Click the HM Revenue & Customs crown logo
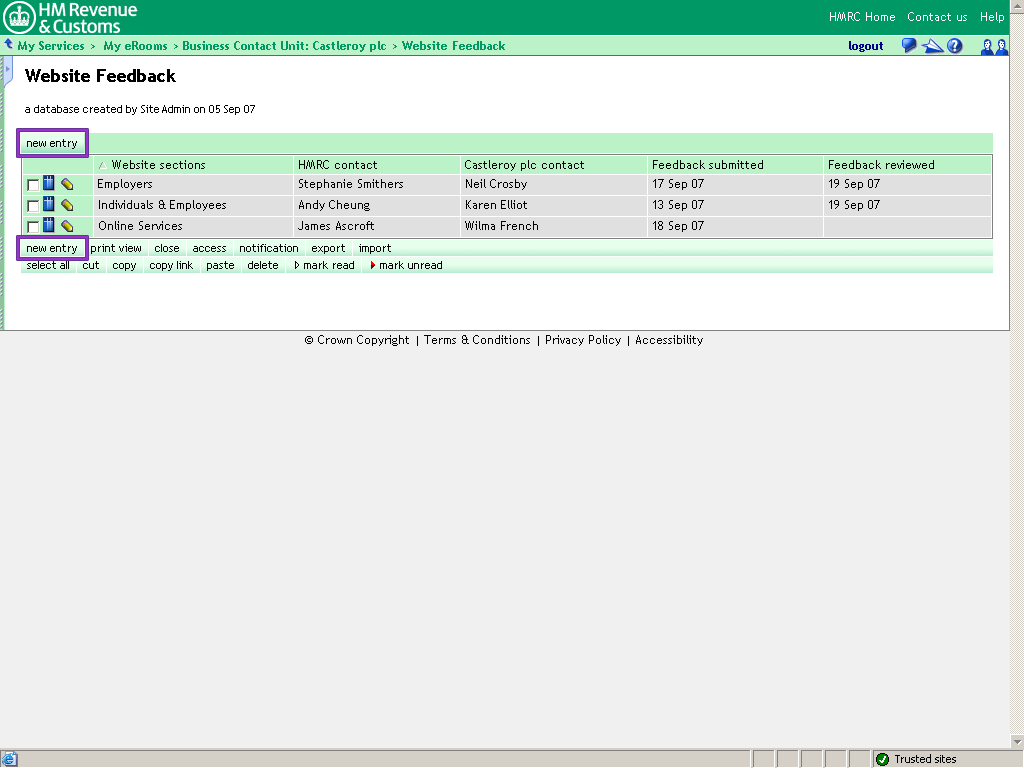Viewport: 1024px width, 768px height. click(x=19, y=17)
